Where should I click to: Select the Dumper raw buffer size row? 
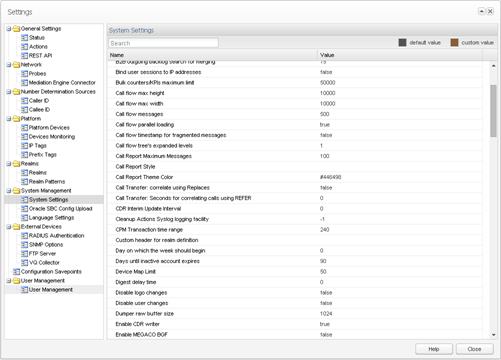(295, 314)
